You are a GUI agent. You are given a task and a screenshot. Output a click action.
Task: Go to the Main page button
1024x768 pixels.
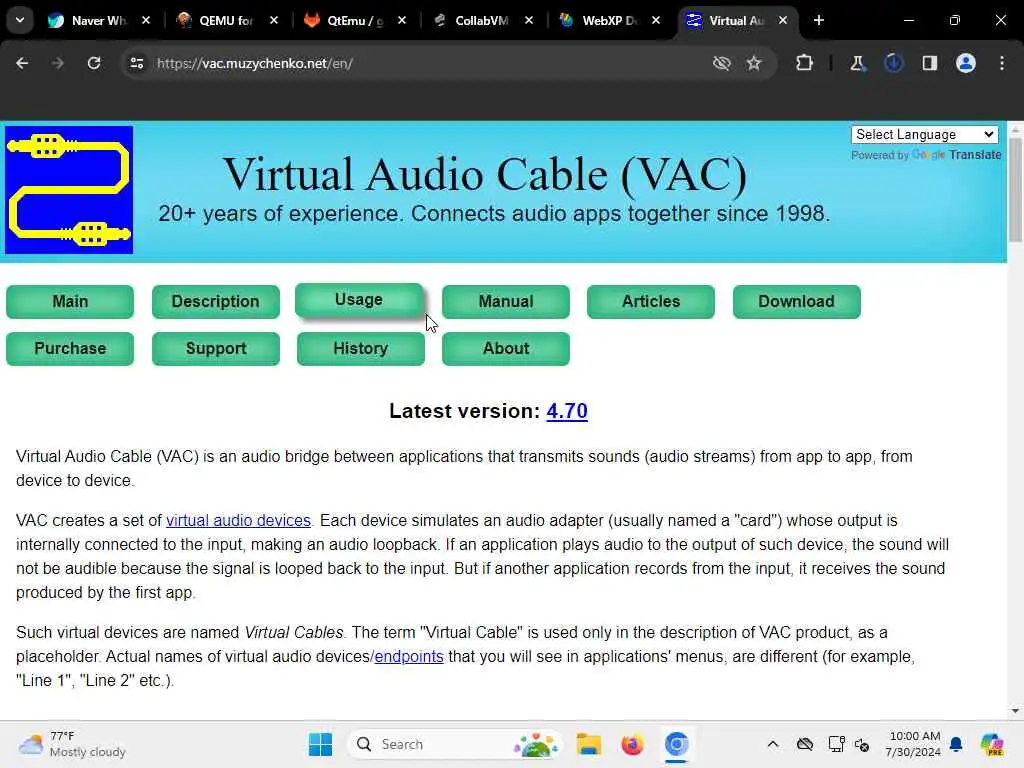[70, 302]
